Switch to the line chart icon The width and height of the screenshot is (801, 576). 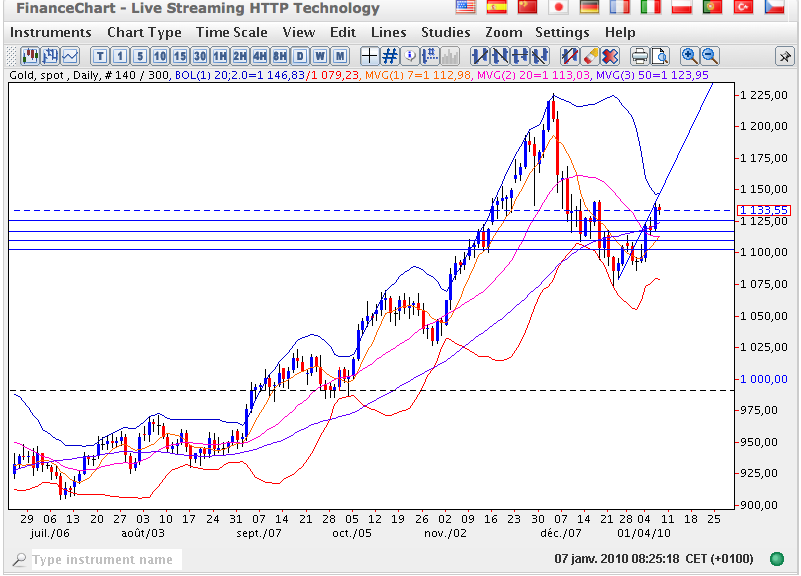[x=70, y=55]
